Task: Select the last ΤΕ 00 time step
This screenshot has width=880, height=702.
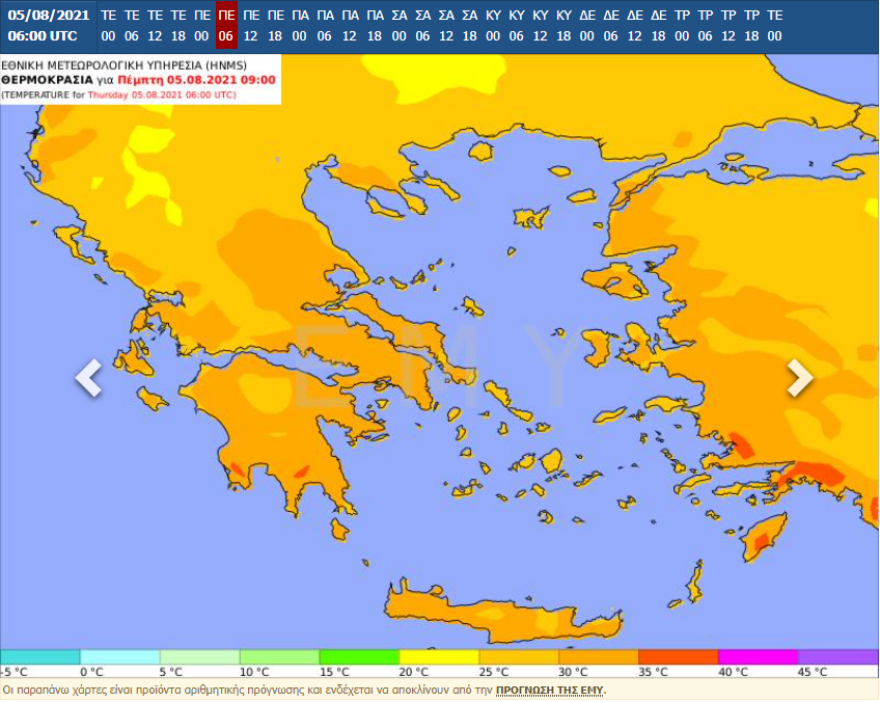Action: click(x=775, y=26)
